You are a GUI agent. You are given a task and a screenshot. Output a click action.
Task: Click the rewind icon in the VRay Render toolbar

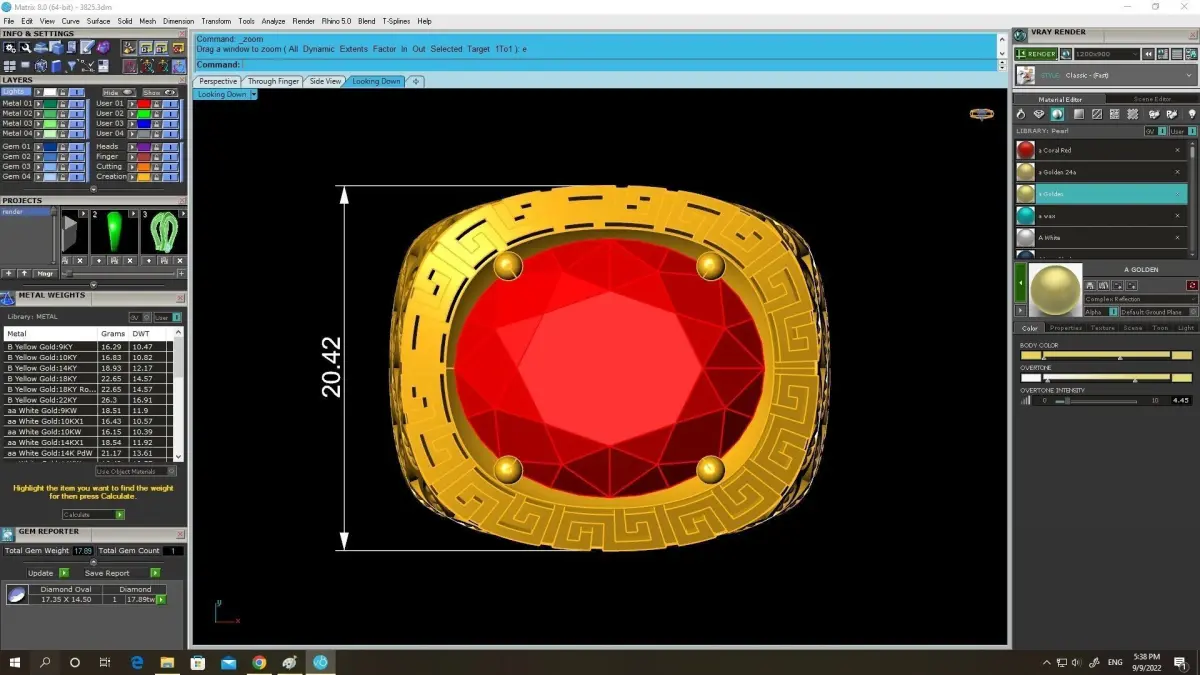pos(1148,54)
